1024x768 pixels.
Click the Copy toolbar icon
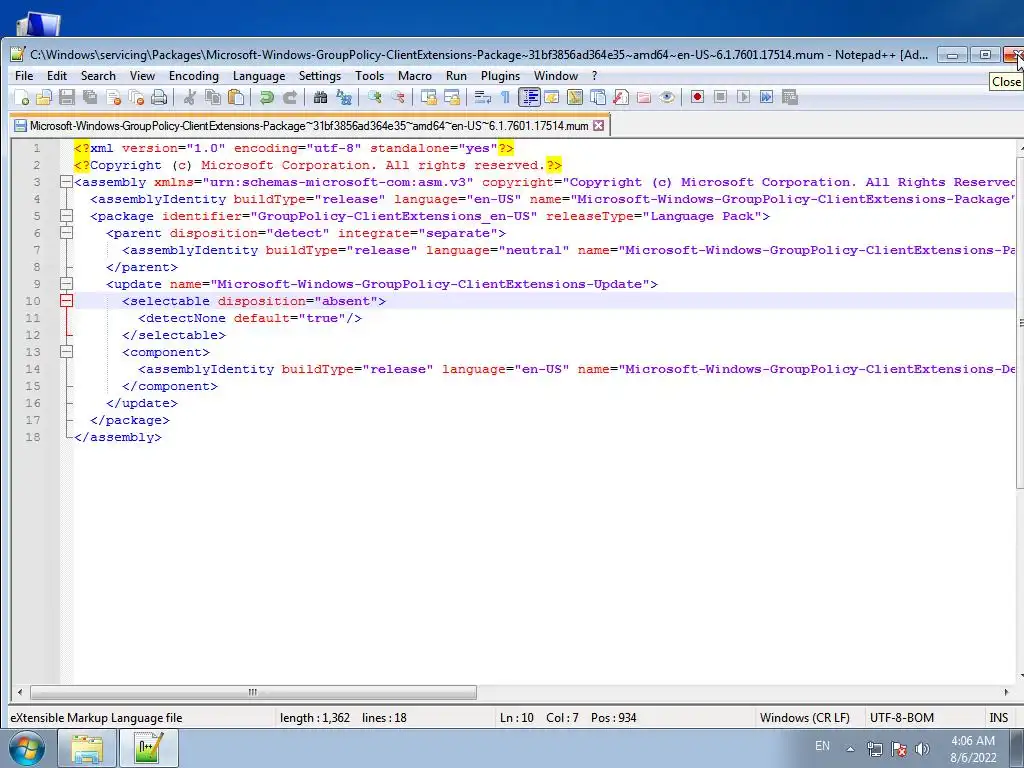pos(213,98)
